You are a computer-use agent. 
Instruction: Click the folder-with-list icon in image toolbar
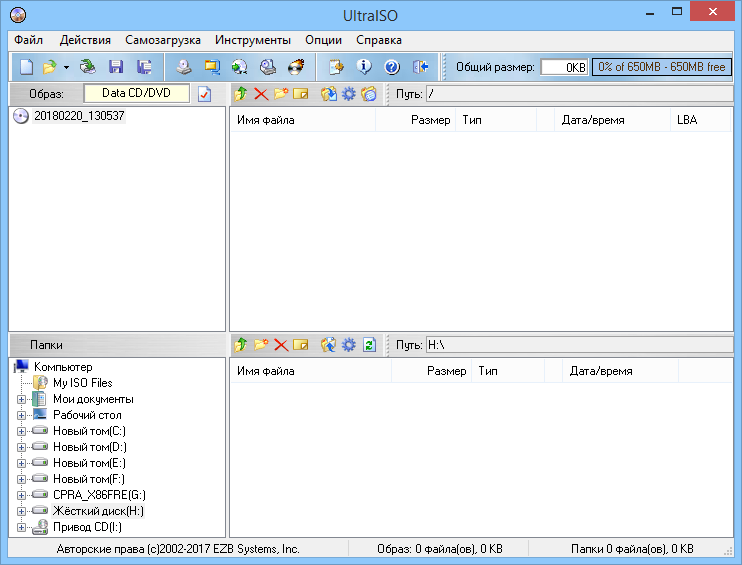[369, 94]
